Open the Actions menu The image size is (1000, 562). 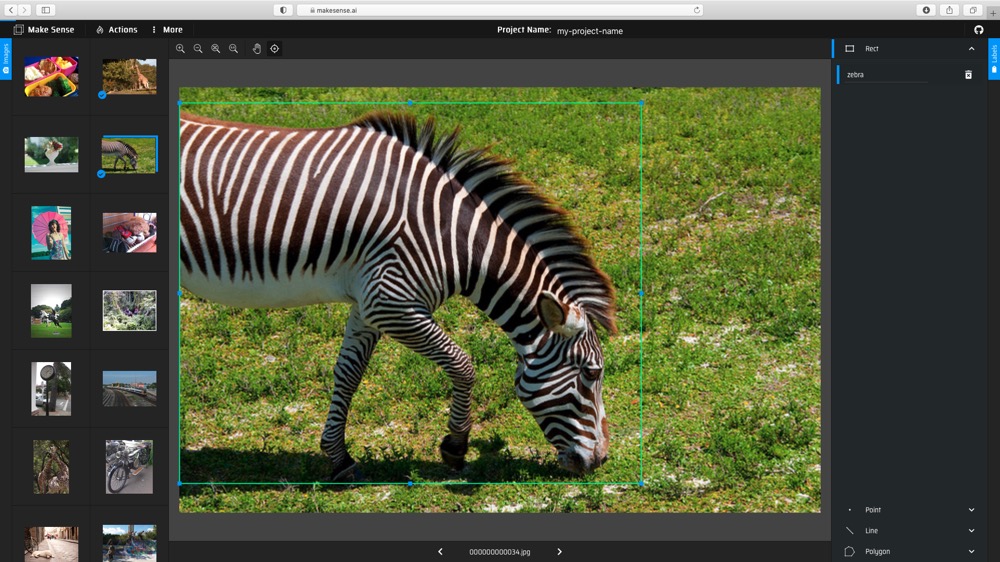point(117,30)
